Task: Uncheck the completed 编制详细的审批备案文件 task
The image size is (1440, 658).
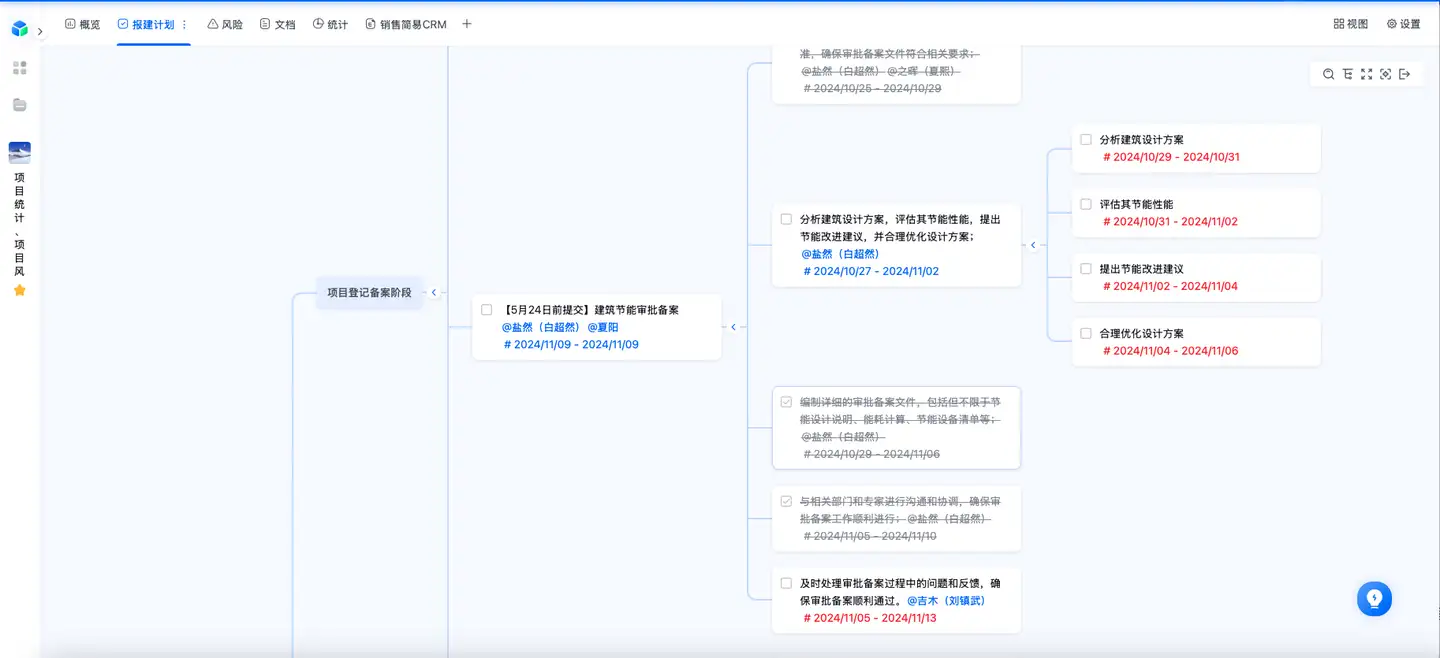Action: [x=786, y=402]
